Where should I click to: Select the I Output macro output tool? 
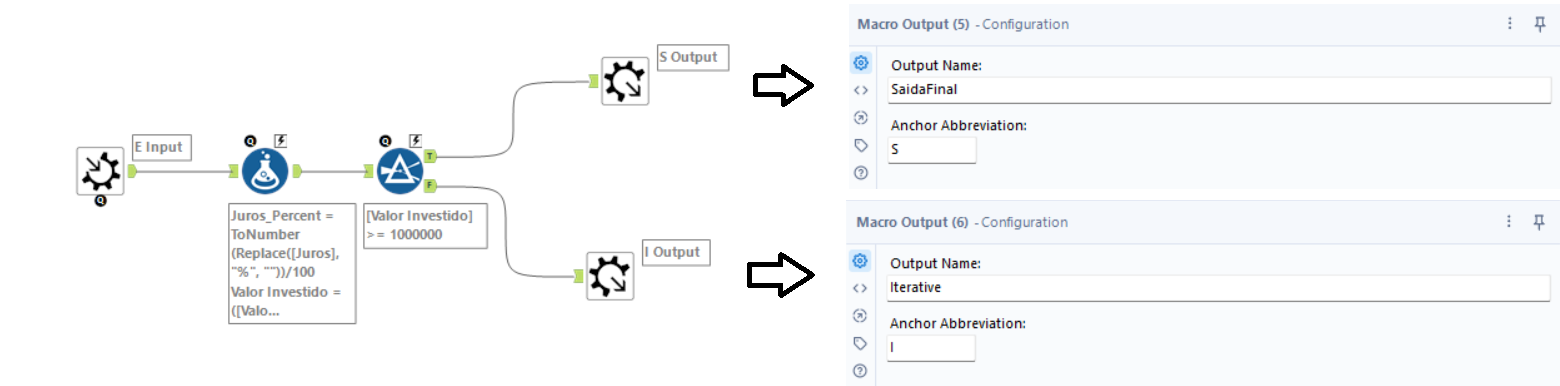pos(610,275)
